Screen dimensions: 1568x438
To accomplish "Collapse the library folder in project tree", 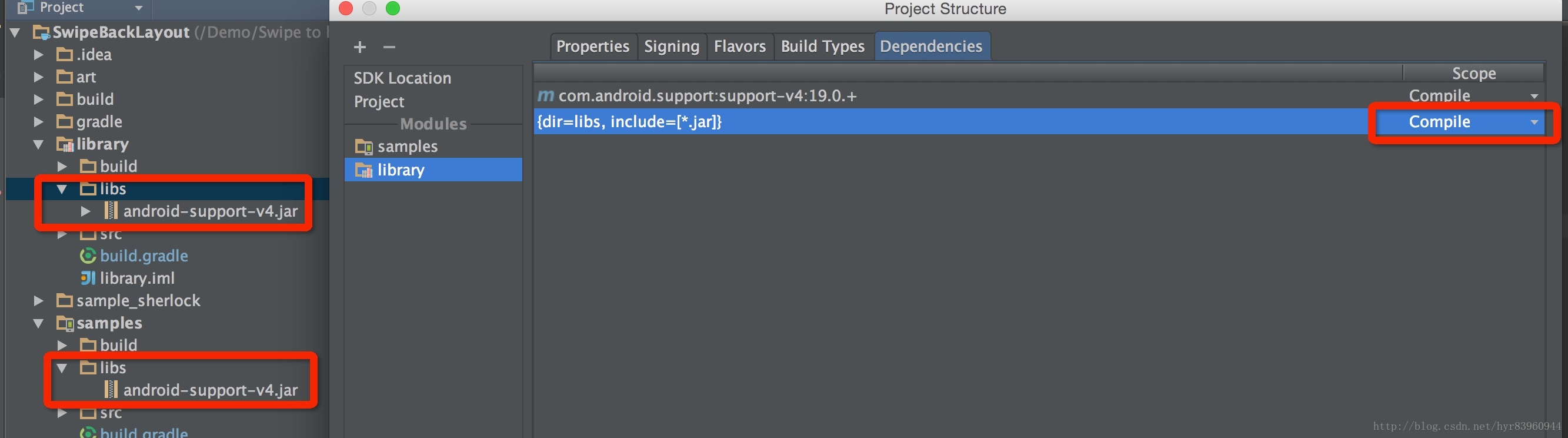I will (38, 144).
